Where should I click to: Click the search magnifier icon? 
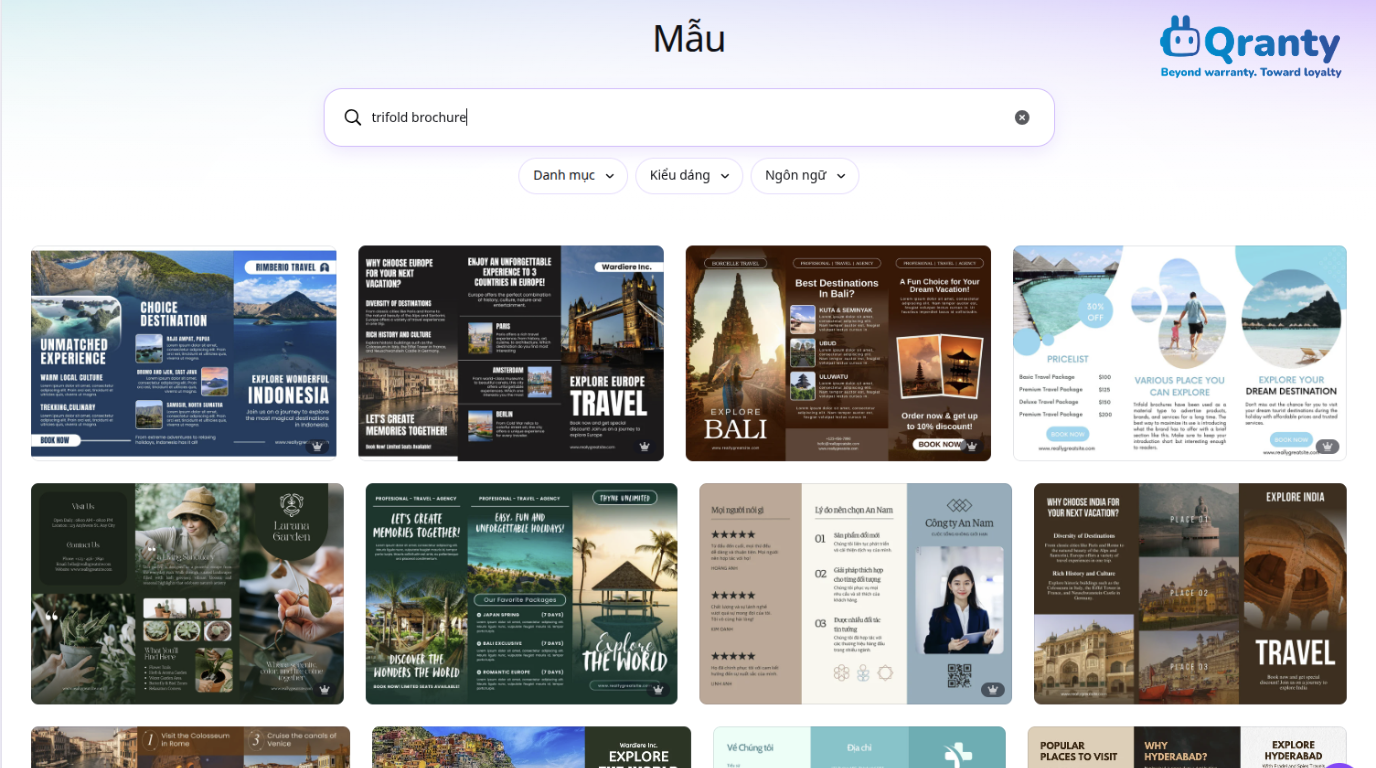pyautogui.click(x=352, y=118)
